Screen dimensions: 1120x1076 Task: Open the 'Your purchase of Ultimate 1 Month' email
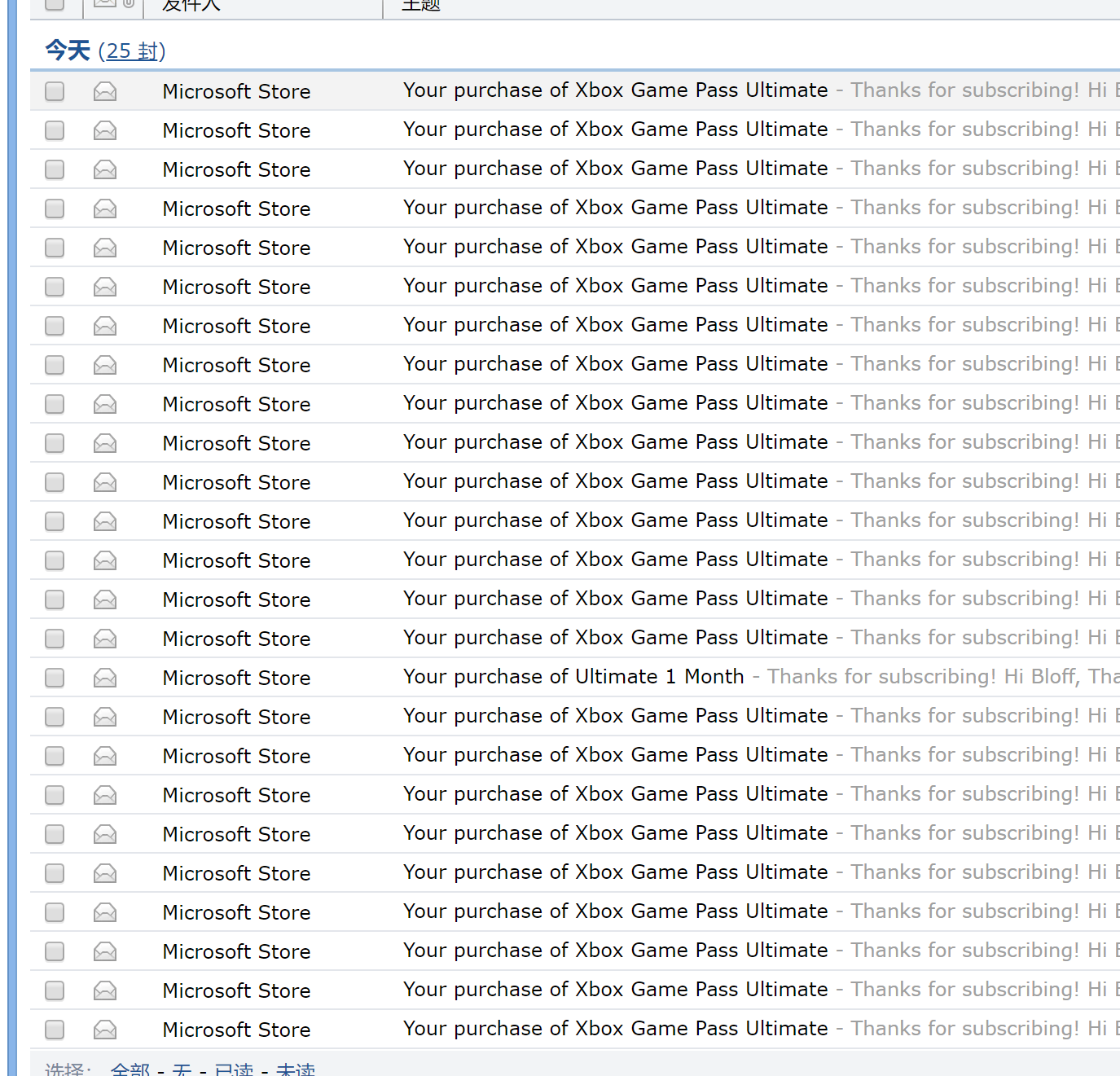[573, 677]
